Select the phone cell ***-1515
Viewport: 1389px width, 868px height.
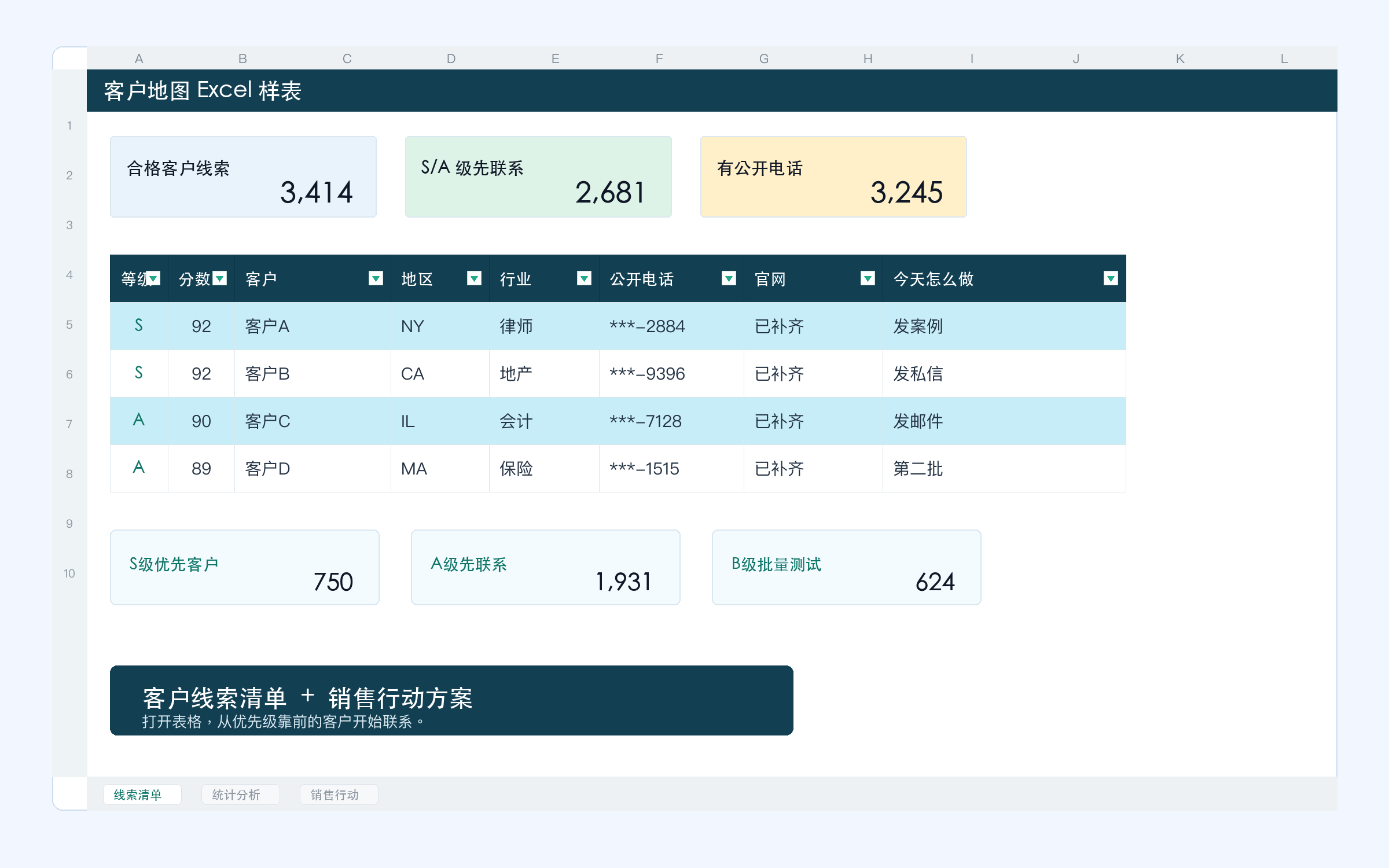(x=671, y=469)
